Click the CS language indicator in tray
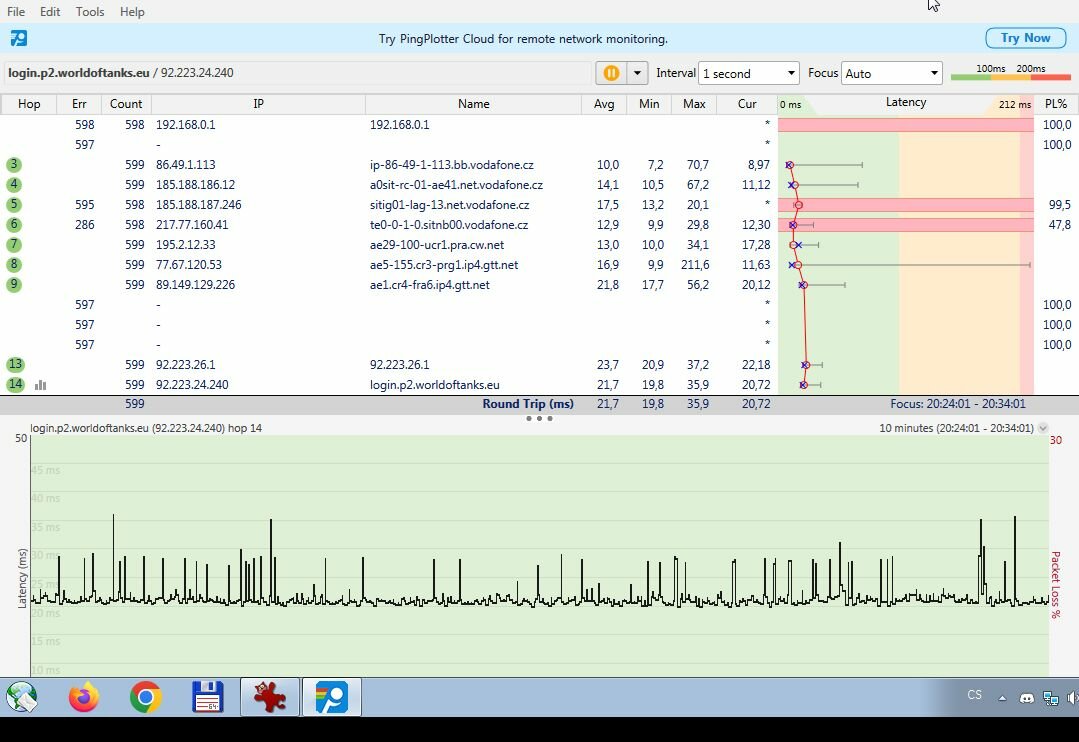The width and height of the screenshot is (1079, 742). coord(974,695)
